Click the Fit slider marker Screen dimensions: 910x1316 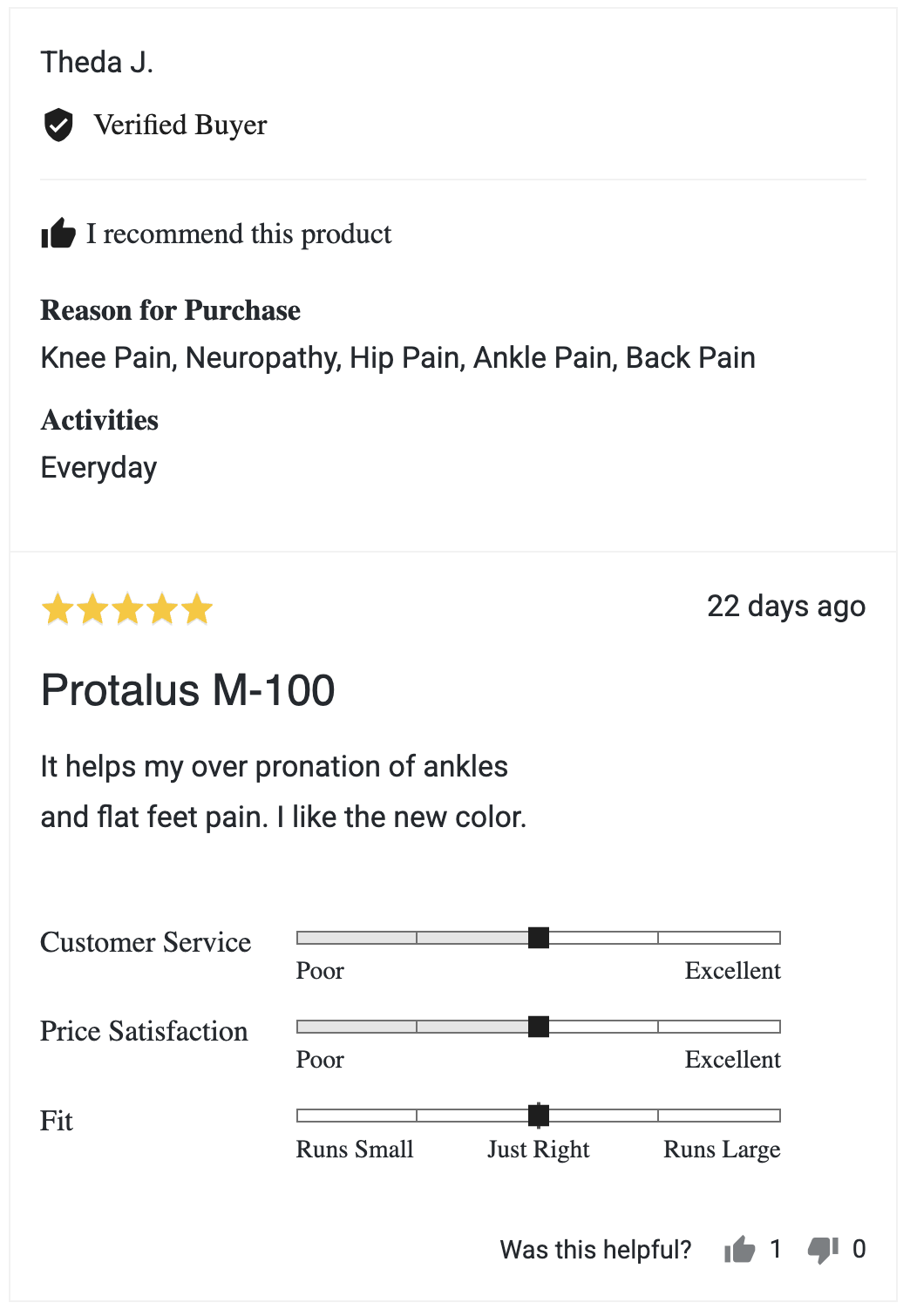click(x=539, y=1116)
